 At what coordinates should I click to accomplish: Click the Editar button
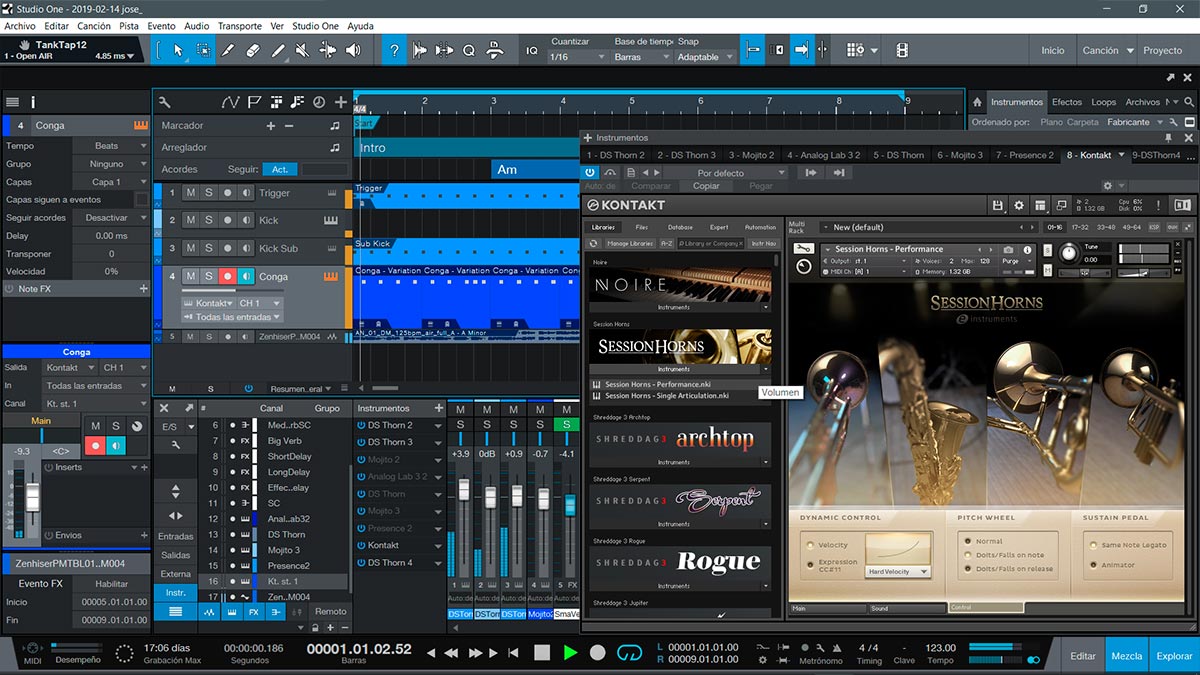1083,656
